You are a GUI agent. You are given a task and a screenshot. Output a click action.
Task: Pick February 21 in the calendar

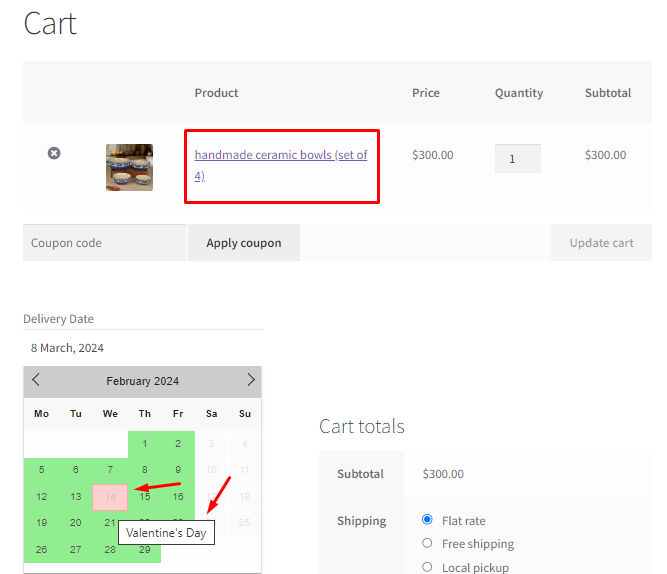point(109,523)
